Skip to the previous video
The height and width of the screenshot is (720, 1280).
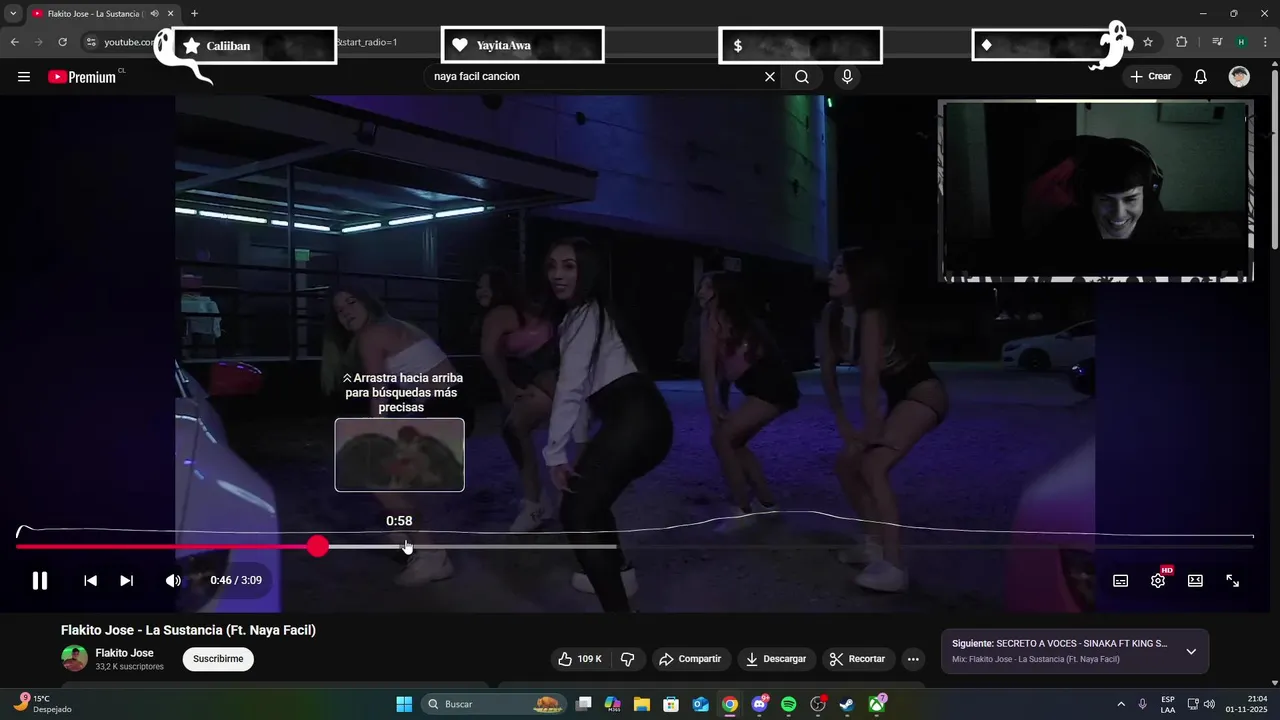click(x=90, y=580)
